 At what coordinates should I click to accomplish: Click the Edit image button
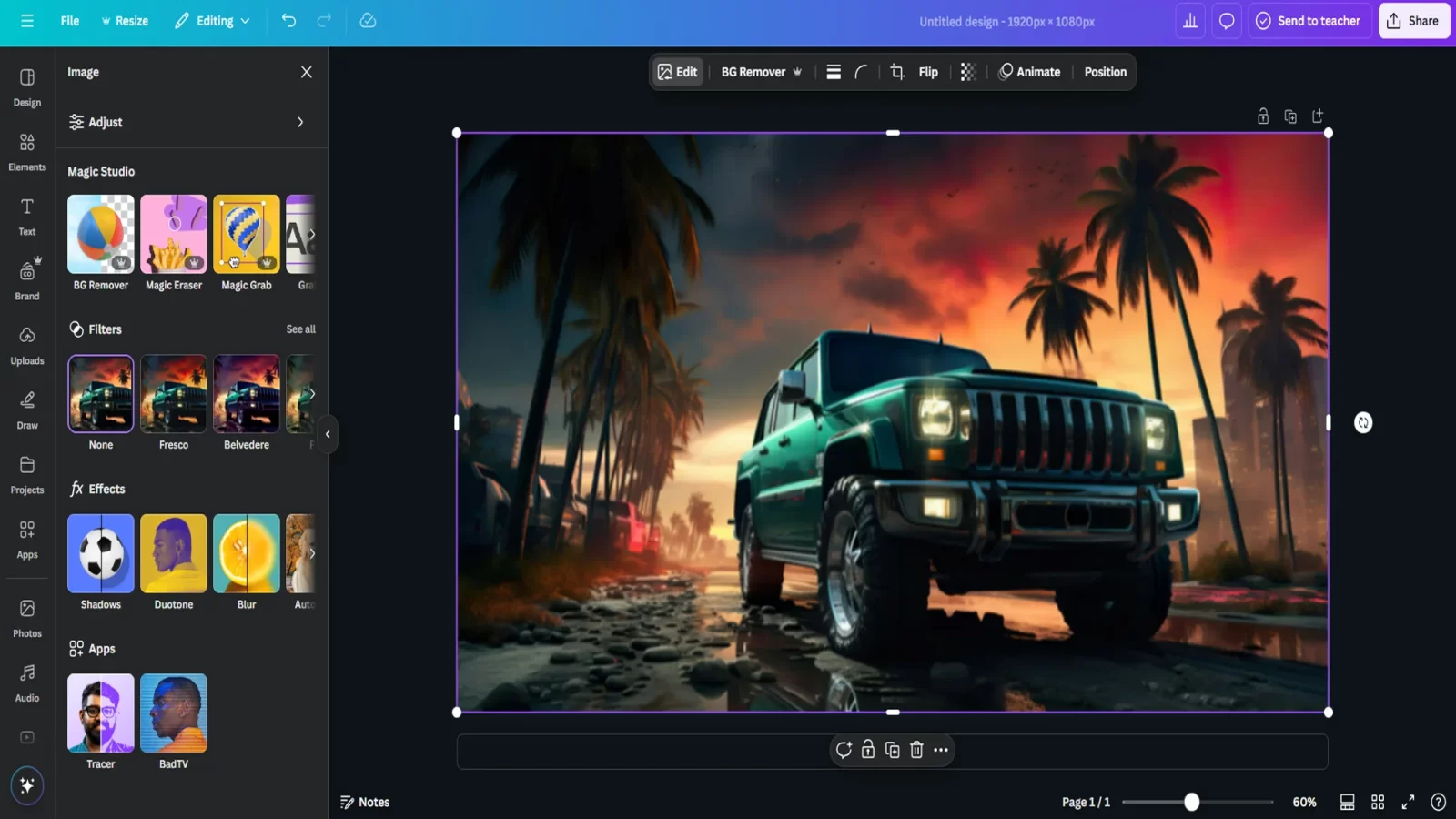pyautogui.click(x=678, y=72)
